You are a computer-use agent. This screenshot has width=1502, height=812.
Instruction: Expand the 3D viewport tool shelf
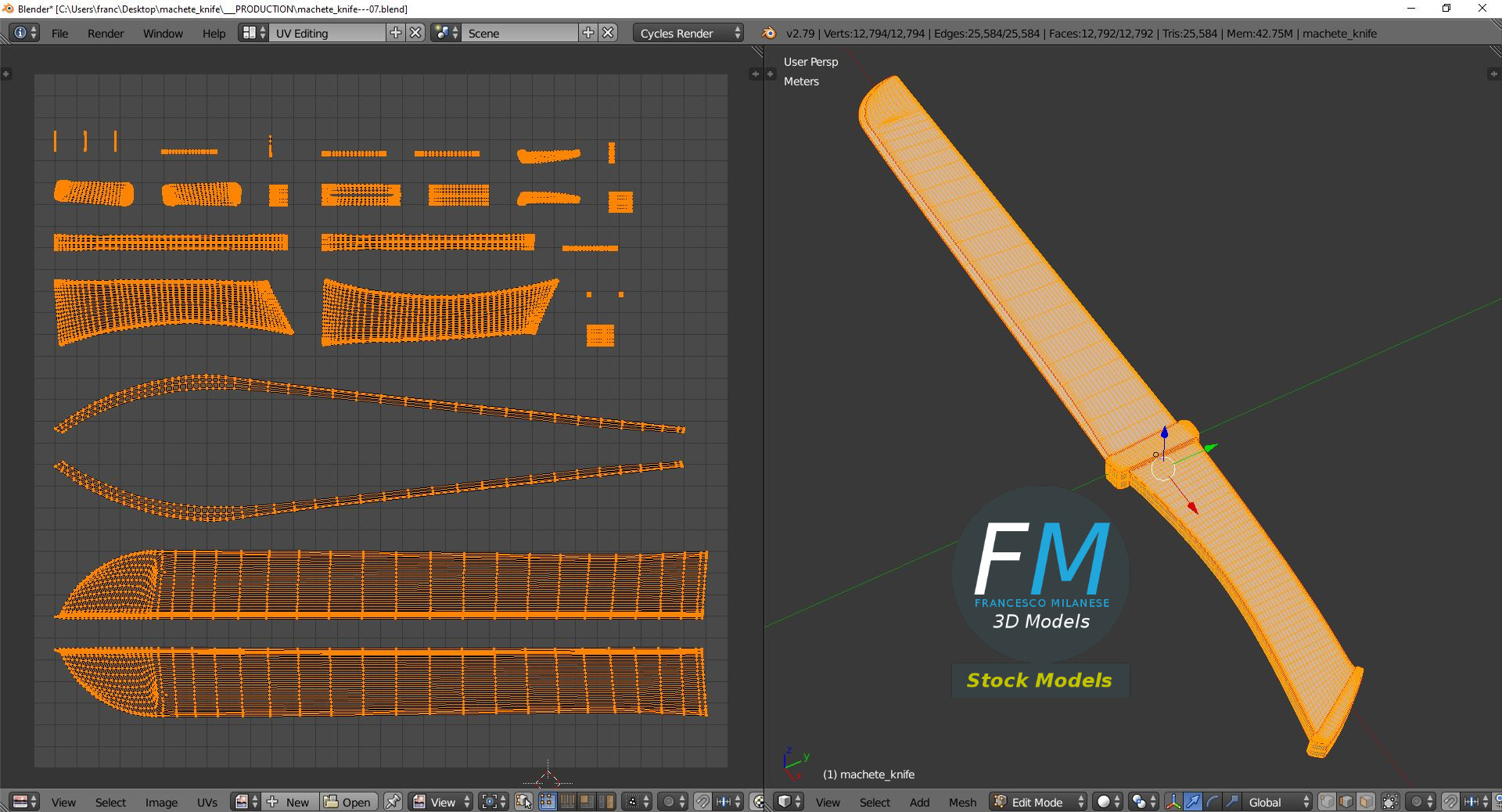point(770,74)
